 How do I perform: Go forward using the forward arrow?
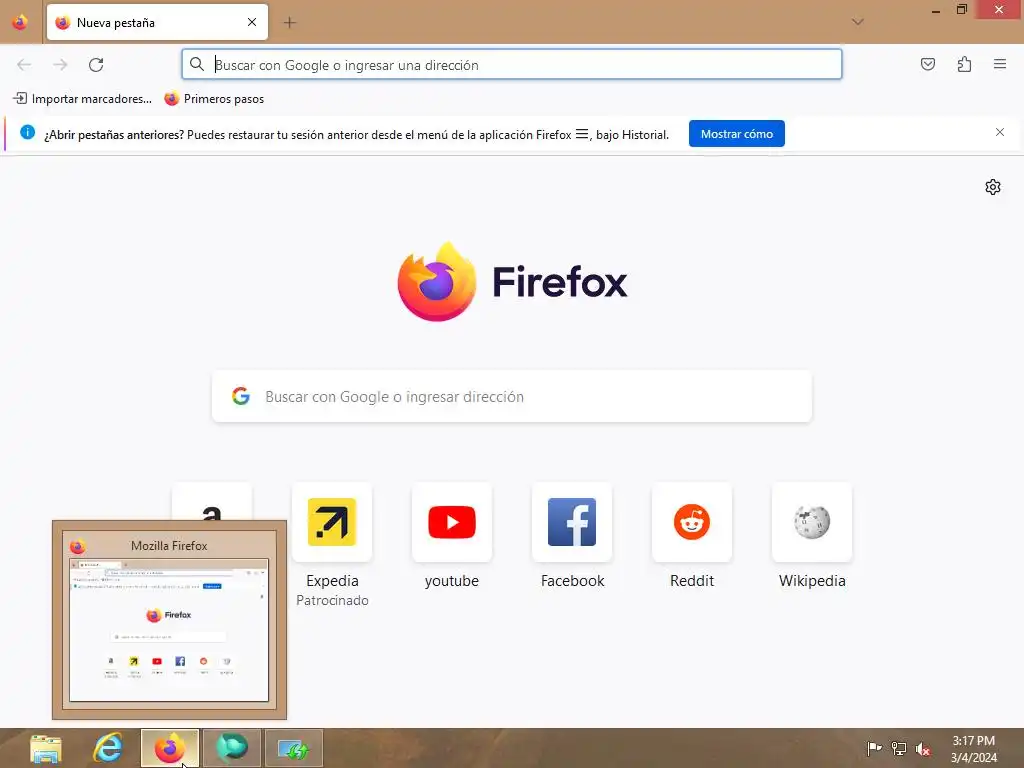(x=60, y=65)
